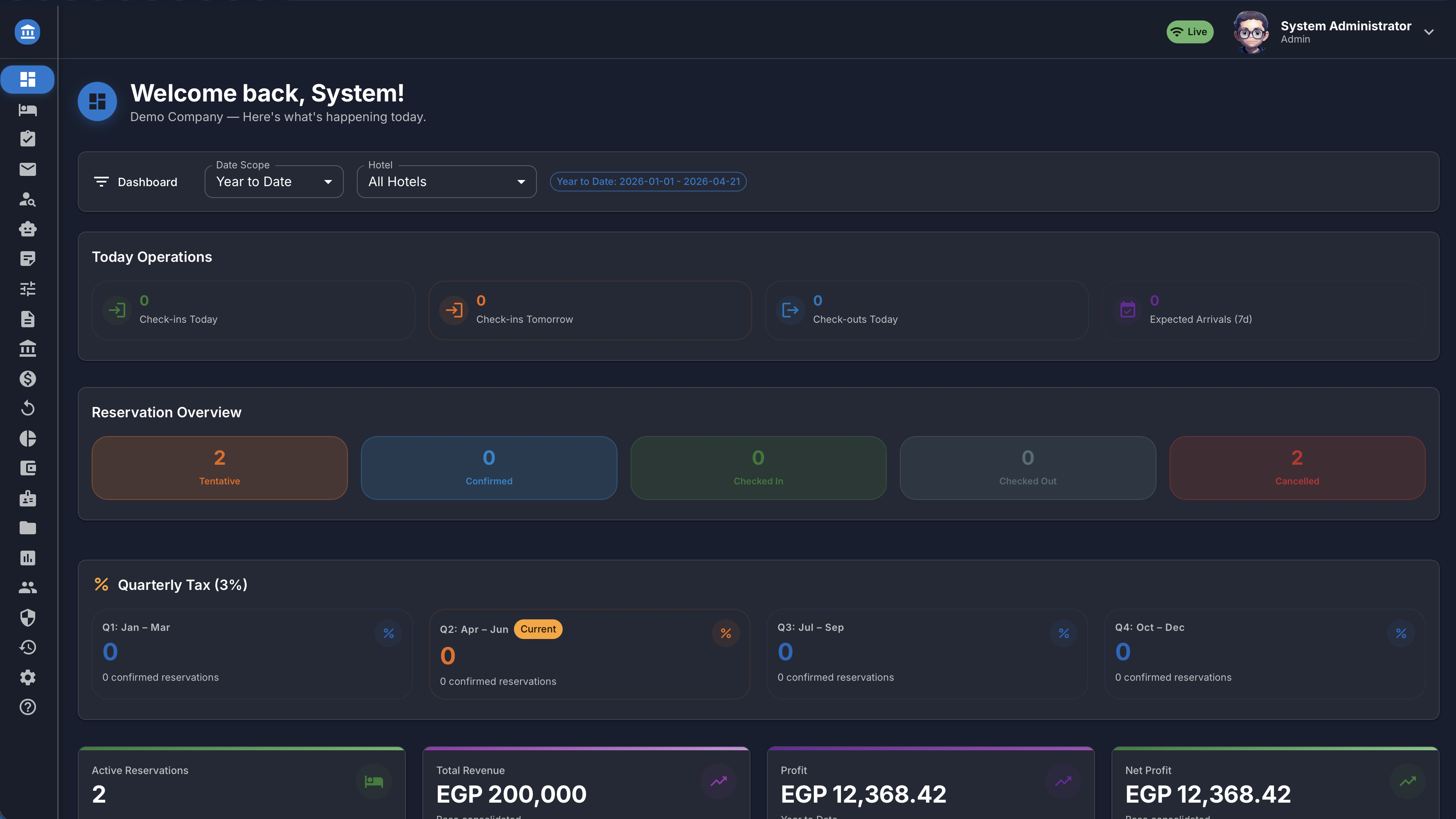Open the Hotel All Hotels dropdown
The image size is (1456, 819).
446,182
